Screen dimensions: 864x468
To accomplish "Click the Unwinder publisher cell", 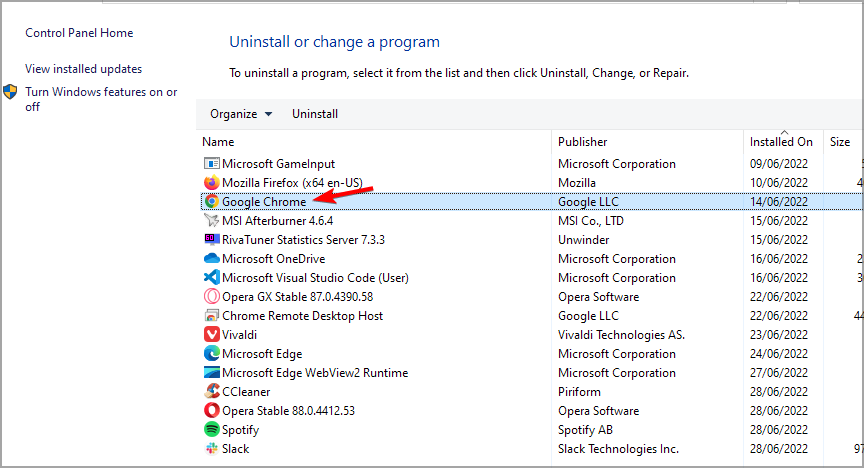I will (584, 240).
